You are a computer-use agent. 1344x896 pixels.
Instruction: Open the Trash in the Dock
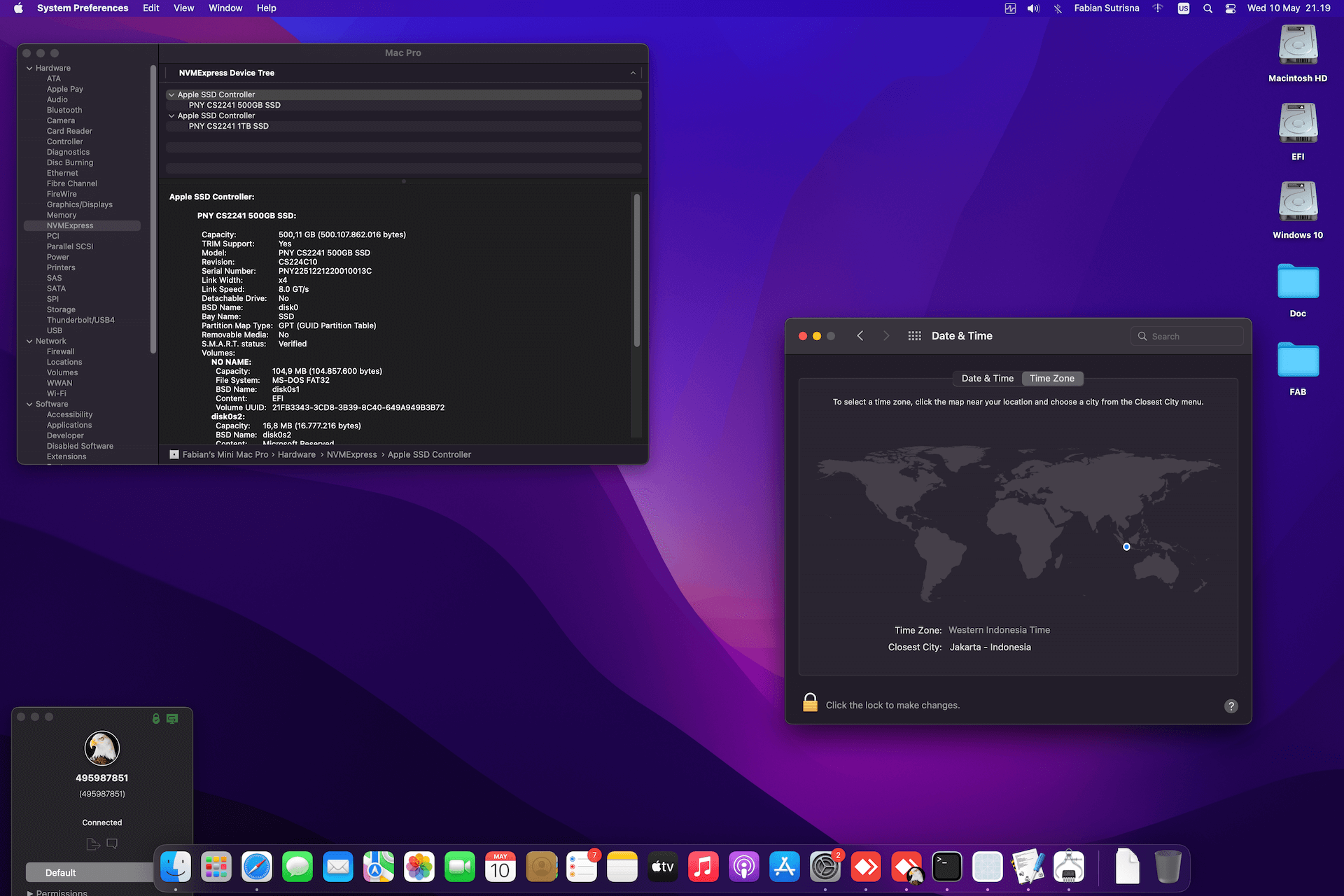pos(1168,868)
